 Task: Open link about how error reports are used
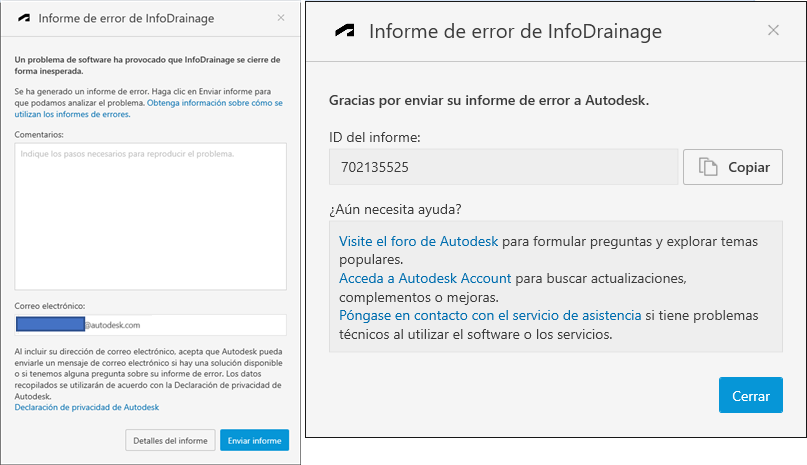[x=148, y=109]
